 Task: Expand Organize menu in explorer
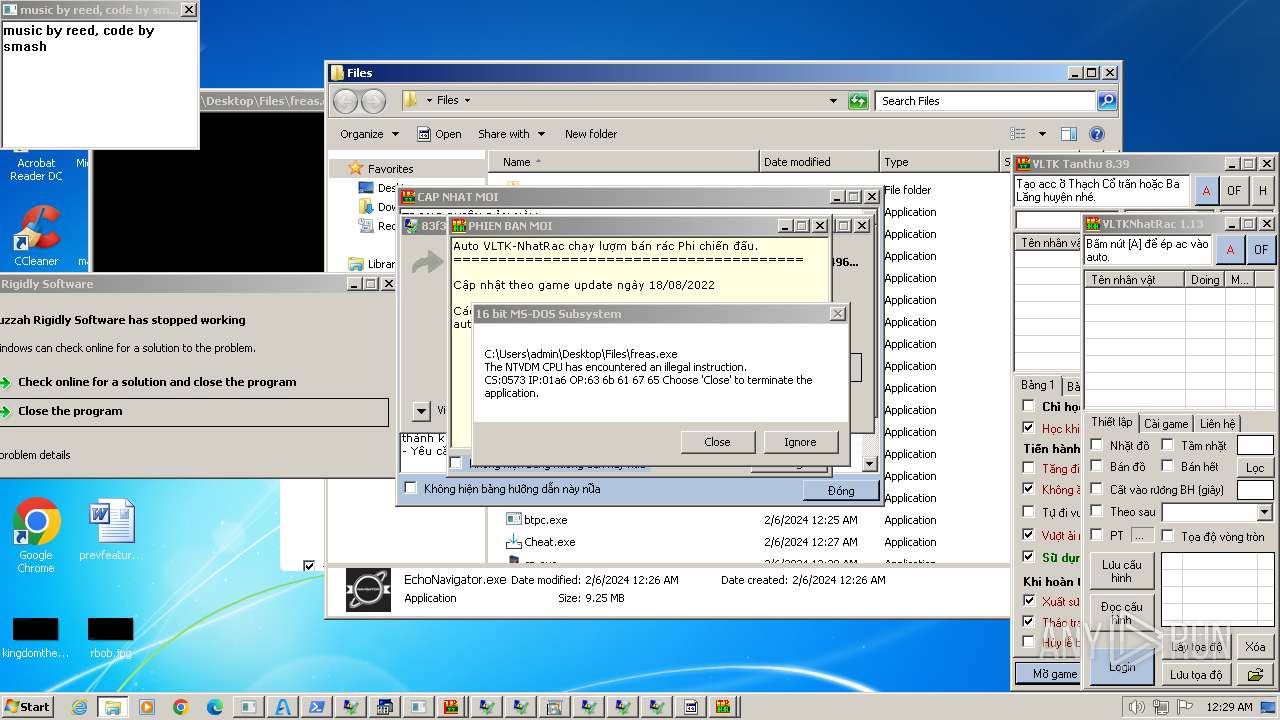[369, 134]
